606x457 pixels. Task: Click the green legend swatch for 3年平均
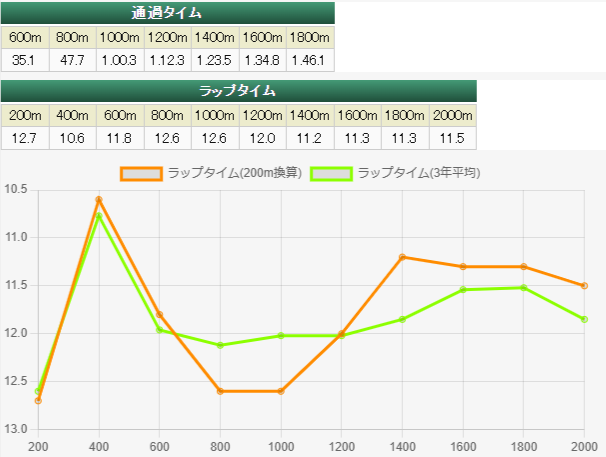pyautogui.click(x=331, y=173)
